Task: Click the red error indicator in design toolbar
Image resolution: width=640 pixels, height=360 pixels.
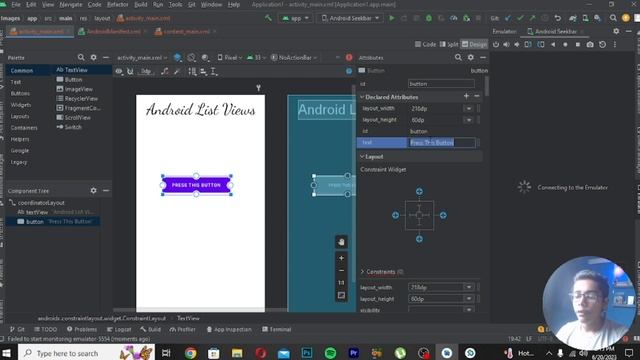Action: 349,58
